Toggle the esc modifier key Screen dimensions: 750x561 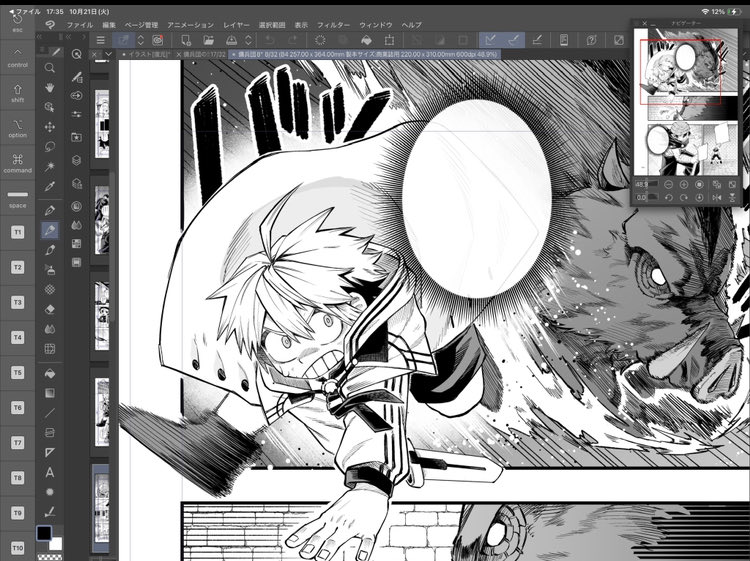[17, 22]
